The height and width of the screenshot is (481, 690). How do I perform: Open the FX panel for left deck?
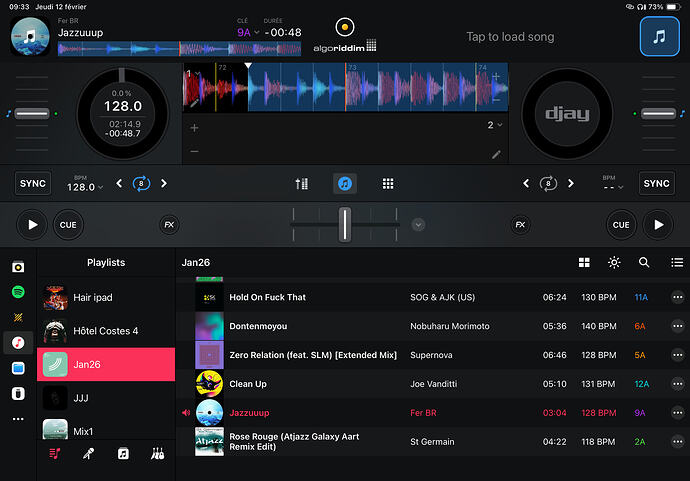click(169, 225)
